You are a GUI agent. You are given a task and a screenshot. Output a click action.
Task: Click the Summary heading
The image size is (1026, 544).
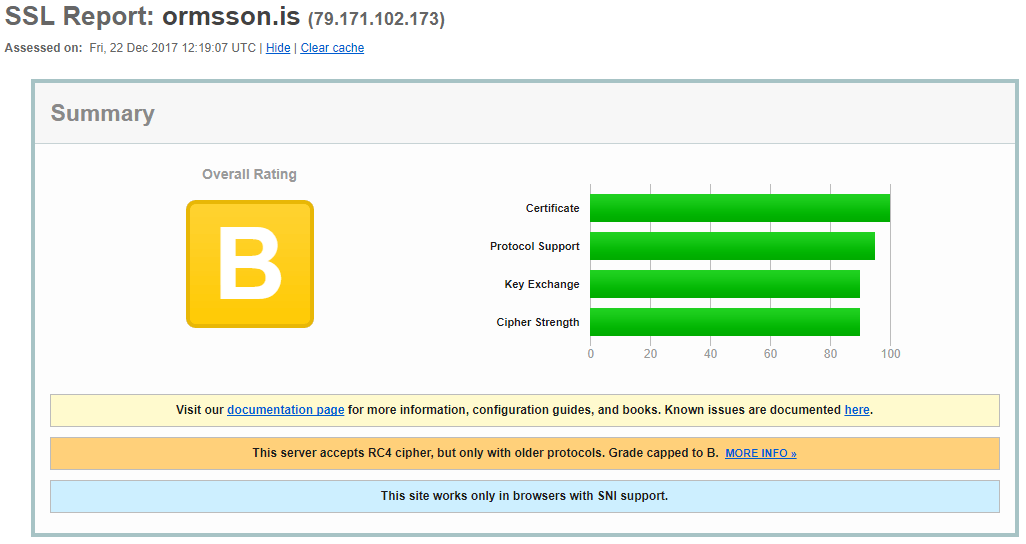(103, 113)
